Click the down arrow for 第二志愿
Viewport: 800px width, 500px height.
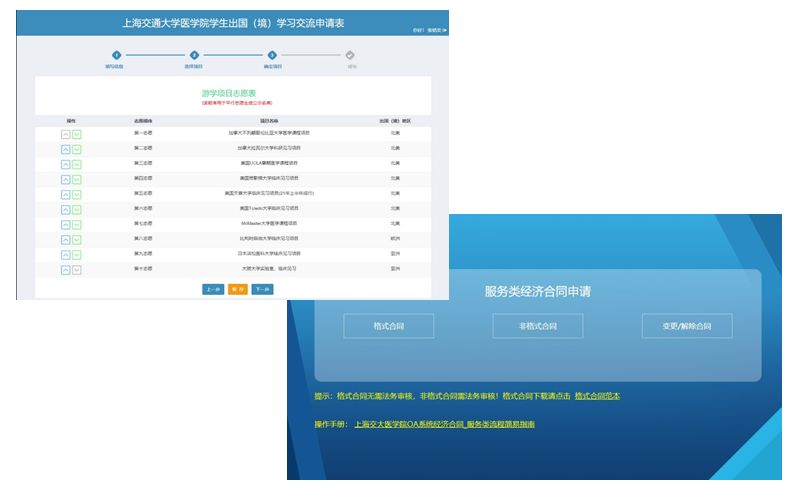click(77, 149)
